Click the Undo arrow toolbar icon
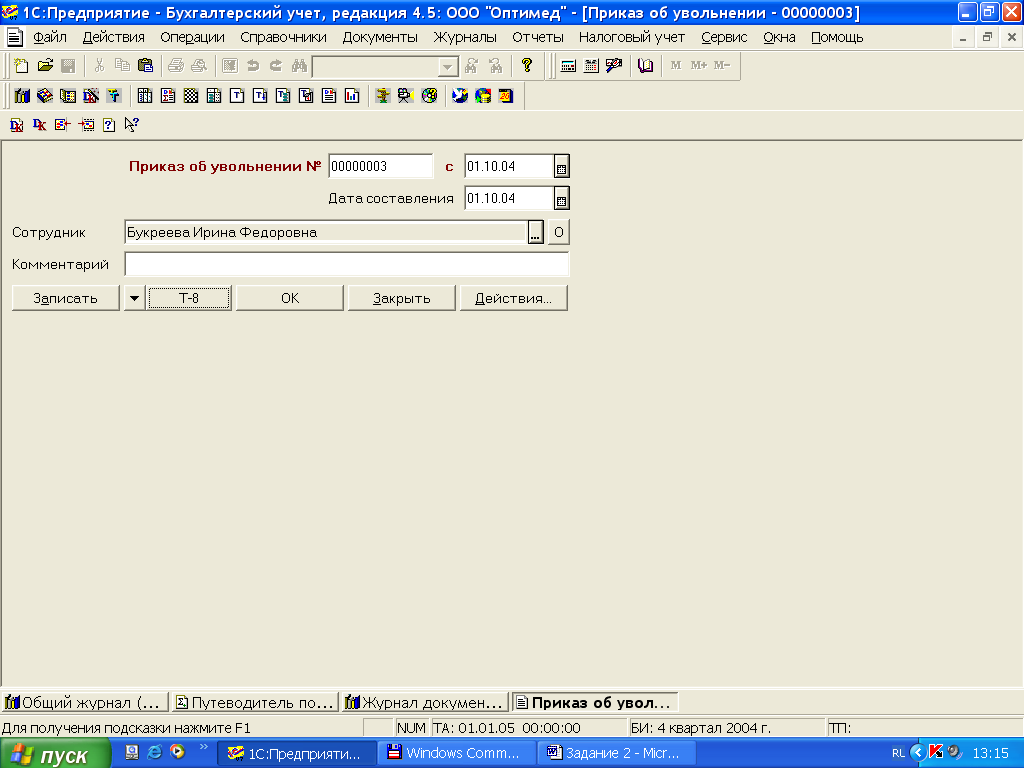 (x=253, y=65)
